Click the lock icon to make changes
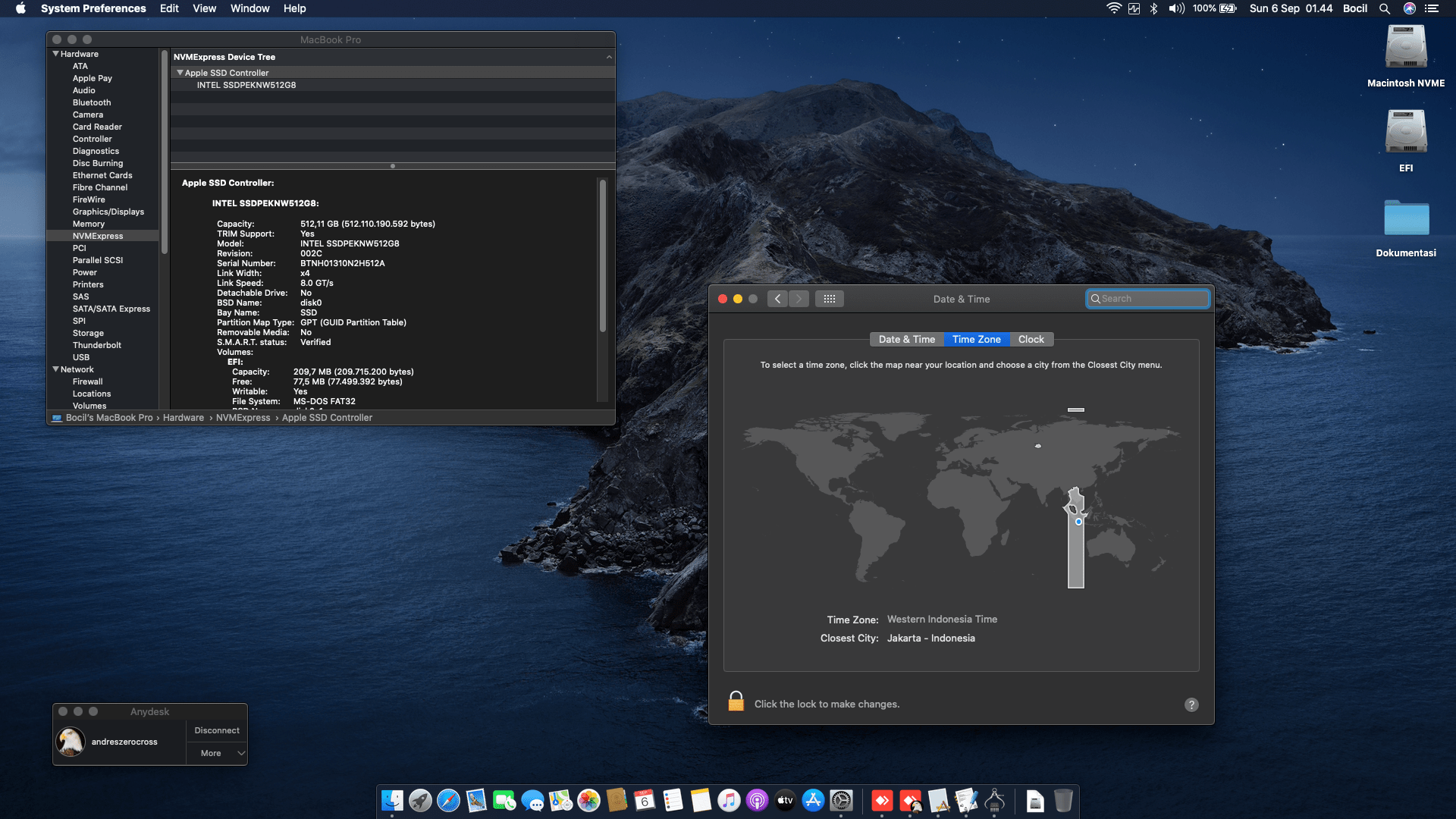Image resolution: width=1456 pixels, height=819 pixels. [736, 701]
